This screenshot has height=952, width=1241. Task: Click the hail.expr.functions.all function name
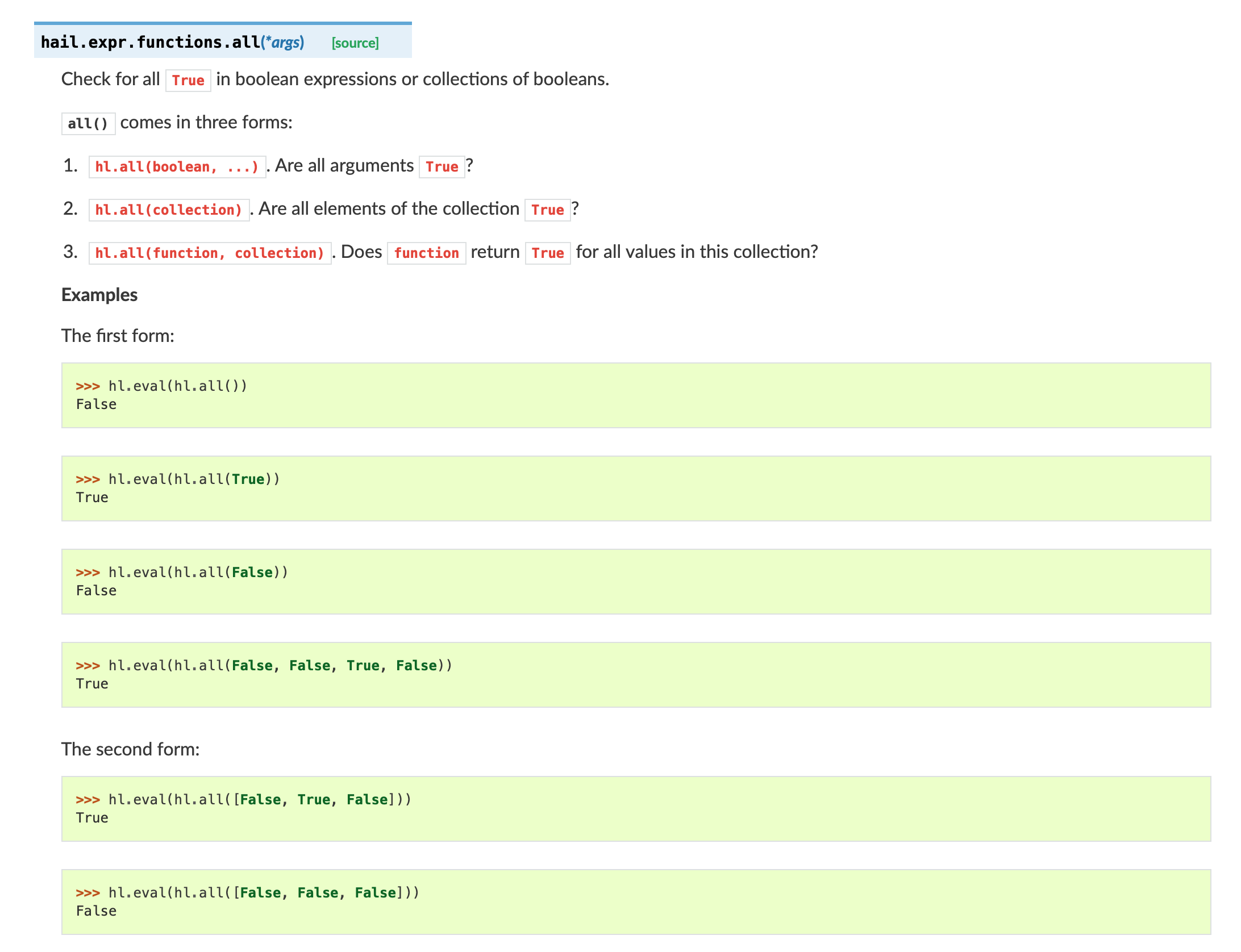pos(150,42)
